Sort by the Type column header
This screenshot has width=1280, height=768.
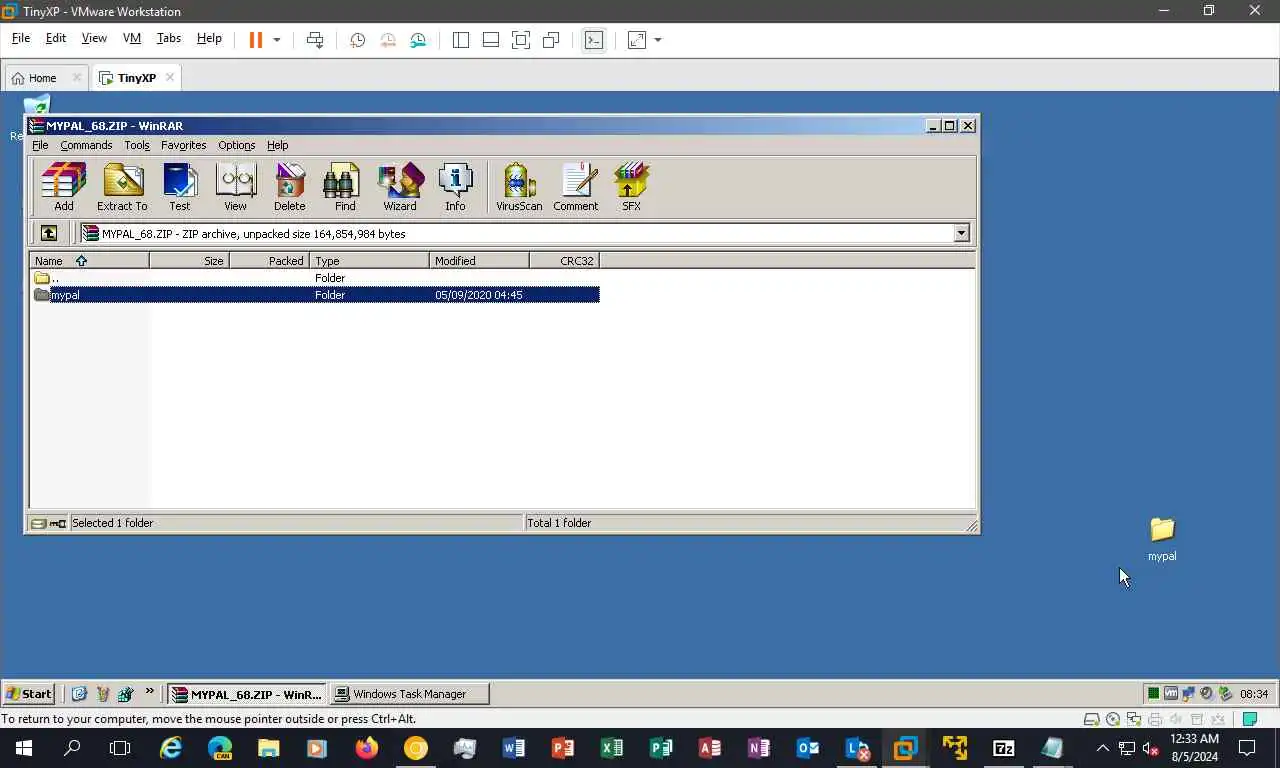pos(369,260)
